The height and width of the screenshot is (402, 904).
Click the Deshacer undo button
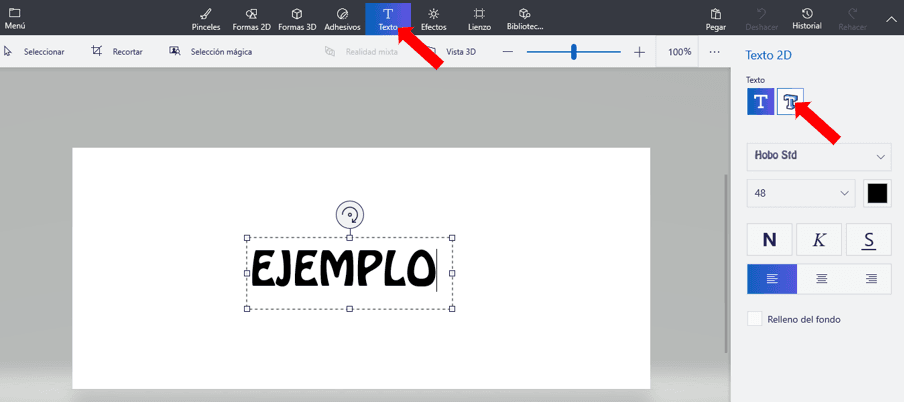[762, 18]
